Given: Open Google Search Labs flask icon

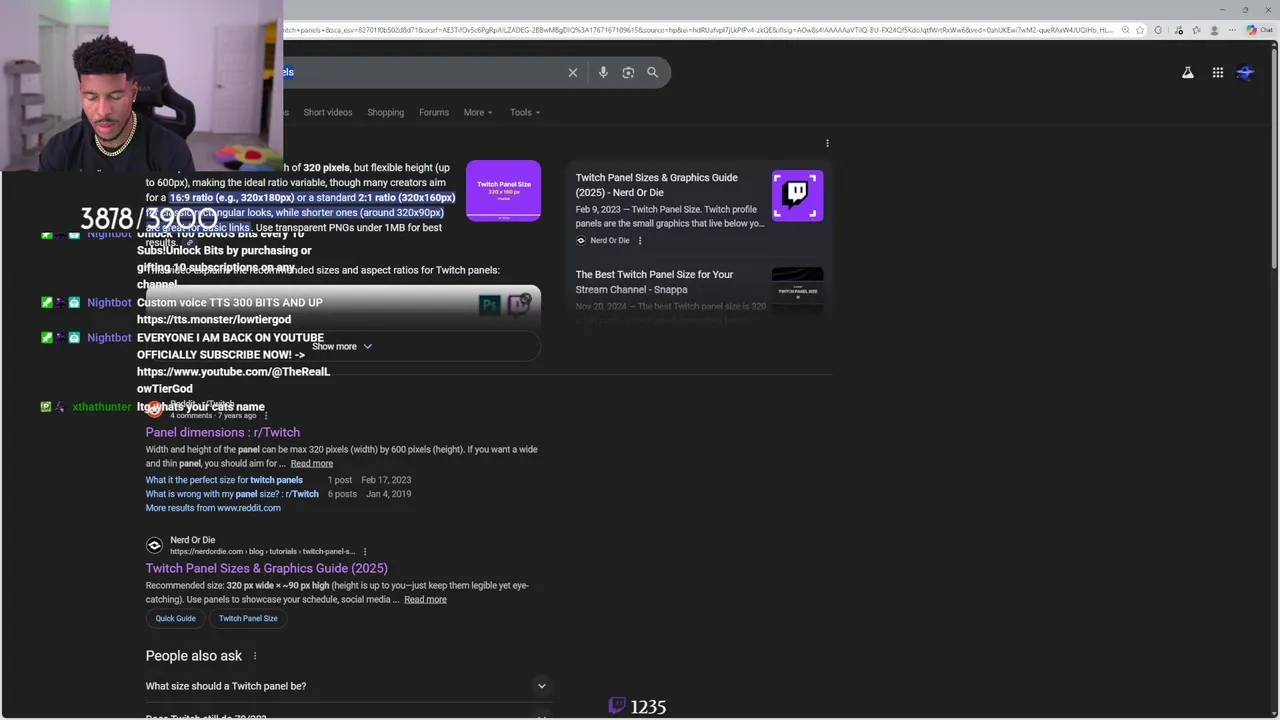Looking at the screenshot, I should [1188, 72].
